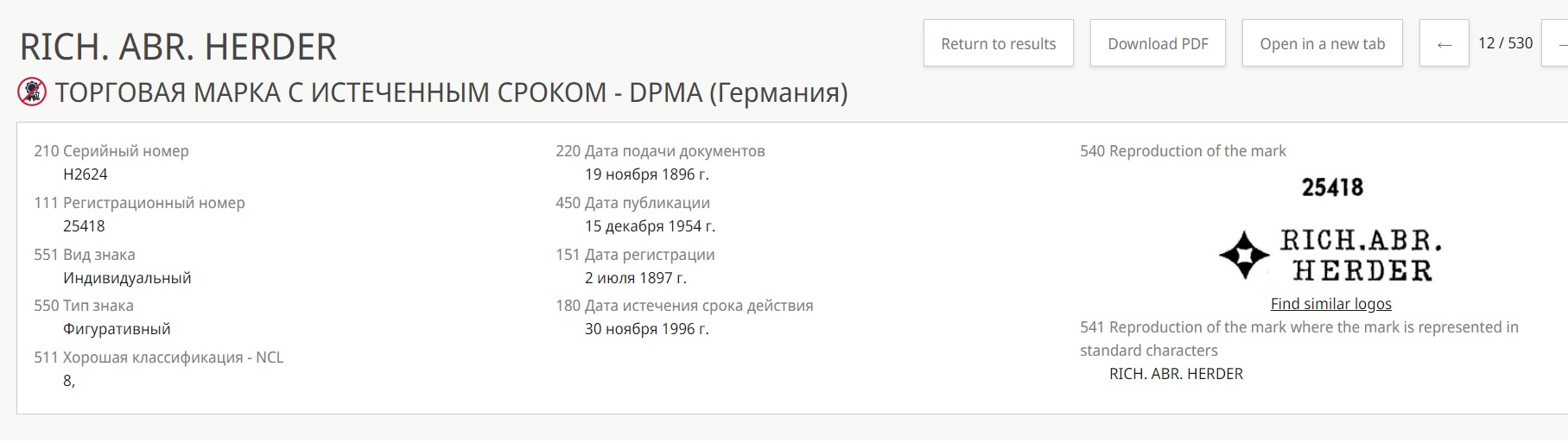This screenshot has height=443, width=1568.
Task: Select the serial number value H2624
Action: [86, 174]
